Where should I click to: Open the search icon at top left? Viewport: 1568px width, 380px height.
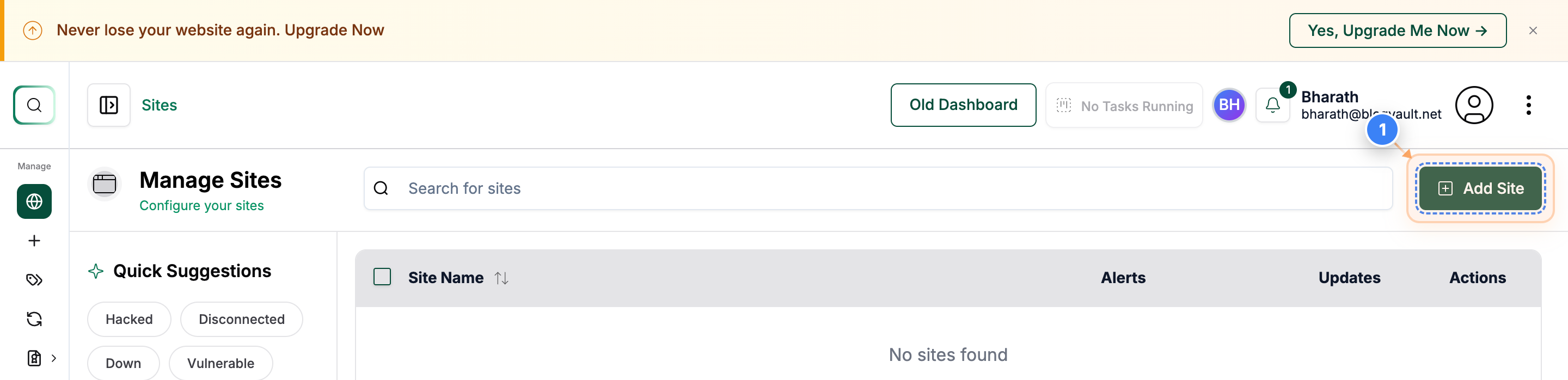point(34,105)
